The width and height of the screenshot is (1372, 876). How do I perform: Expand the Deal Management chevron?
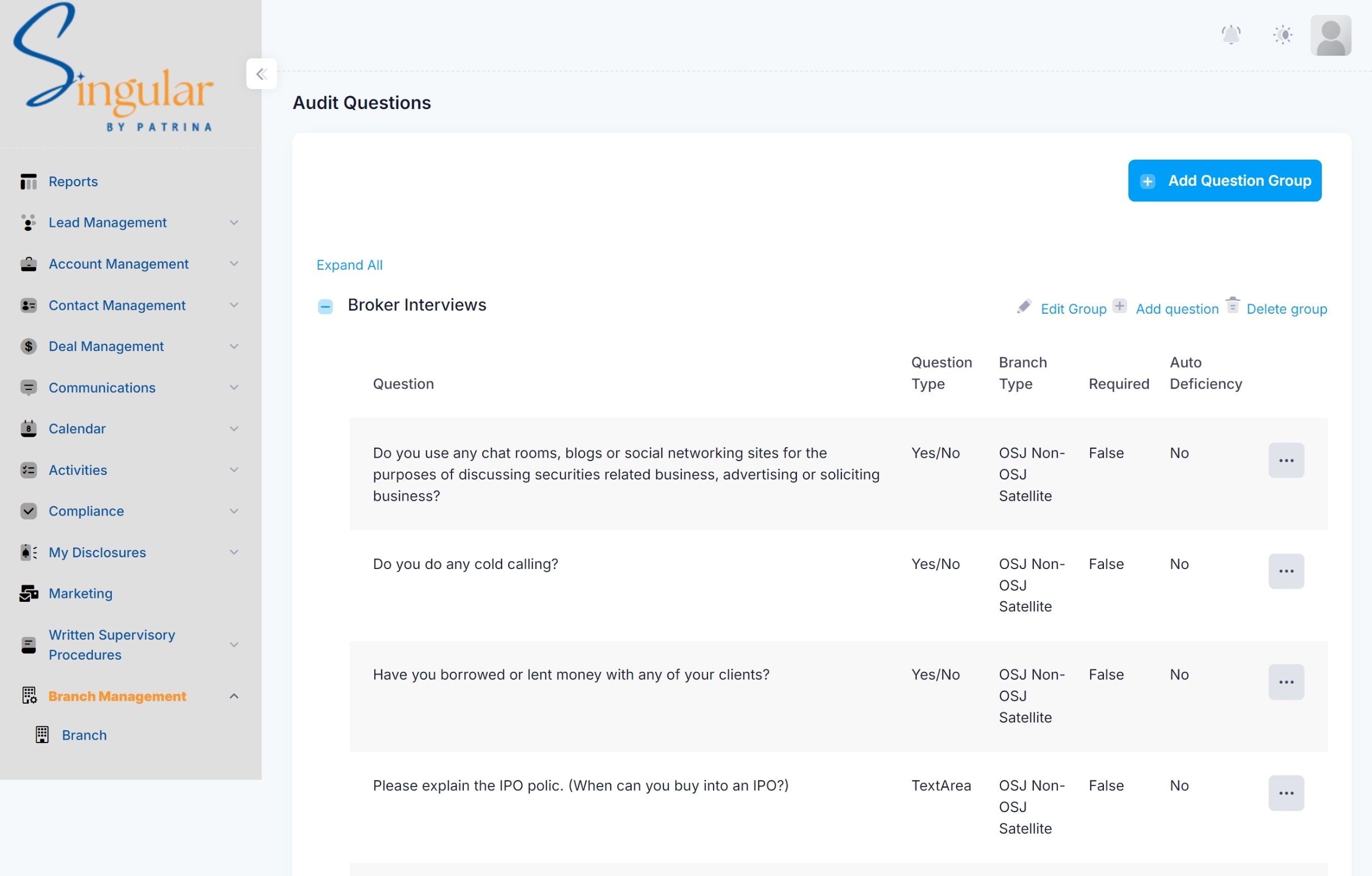coord(234,347)
